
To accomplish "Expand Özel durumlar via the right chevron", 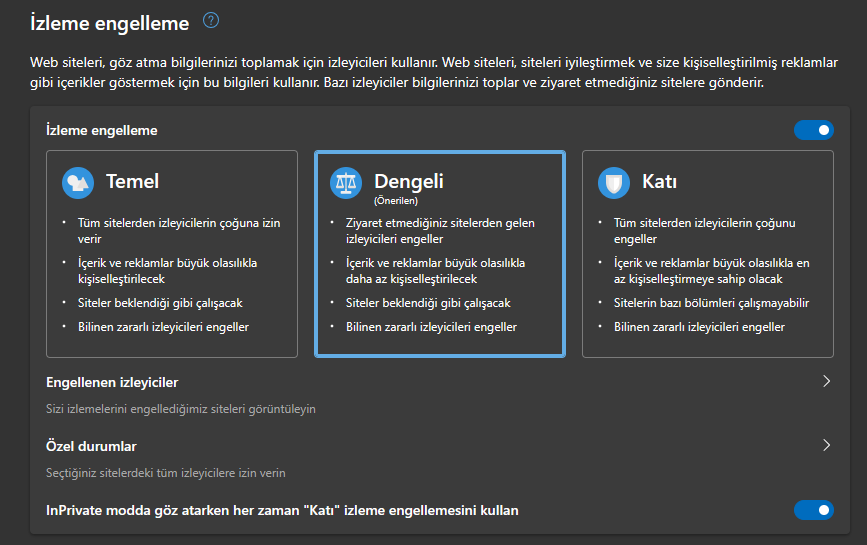I will [x=826, y=445].
